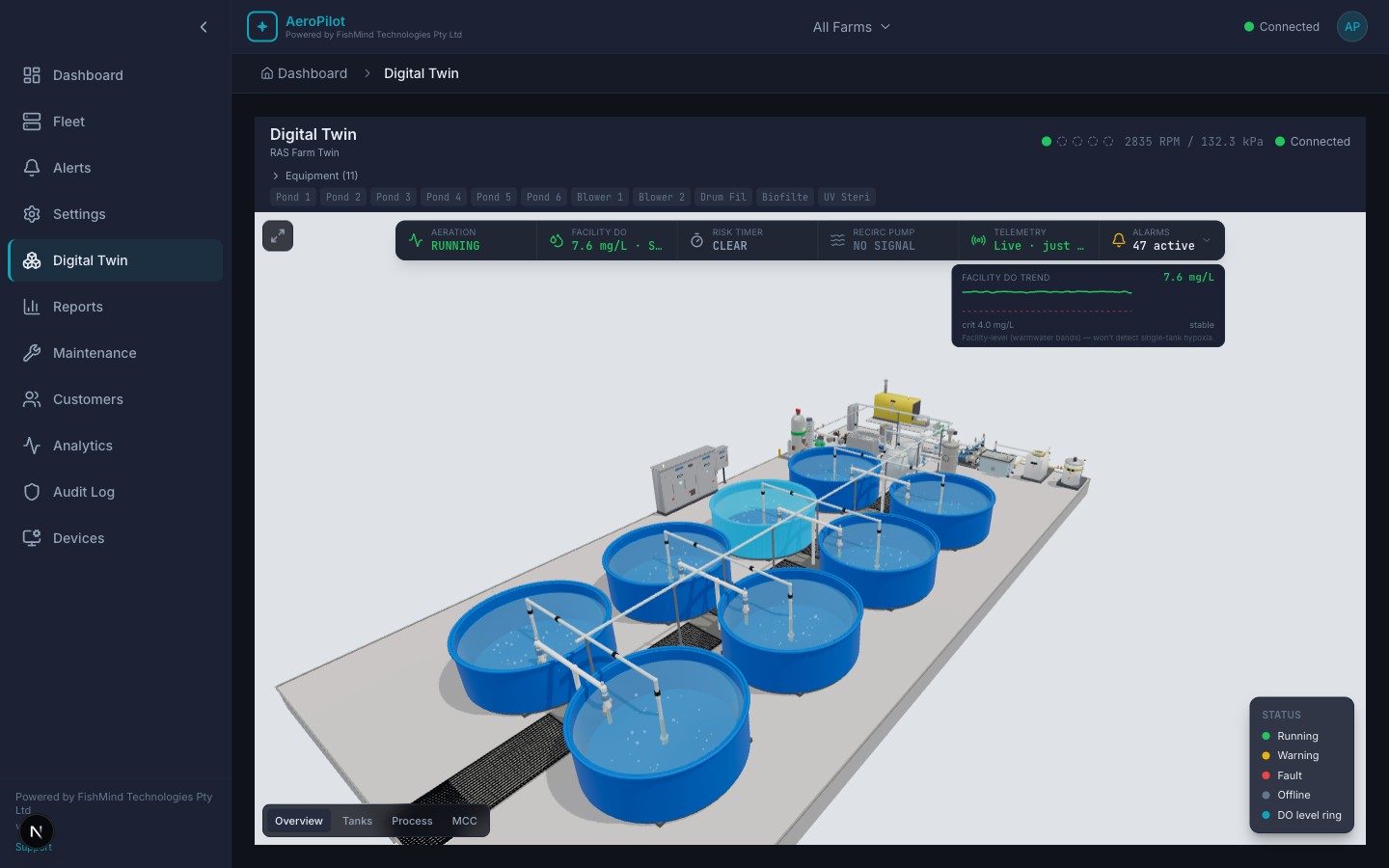Image resolution: width=1389 pixels, height=868 pixels.
Task: Select the Pond 5 equipment chip
Action: (494, 197)
